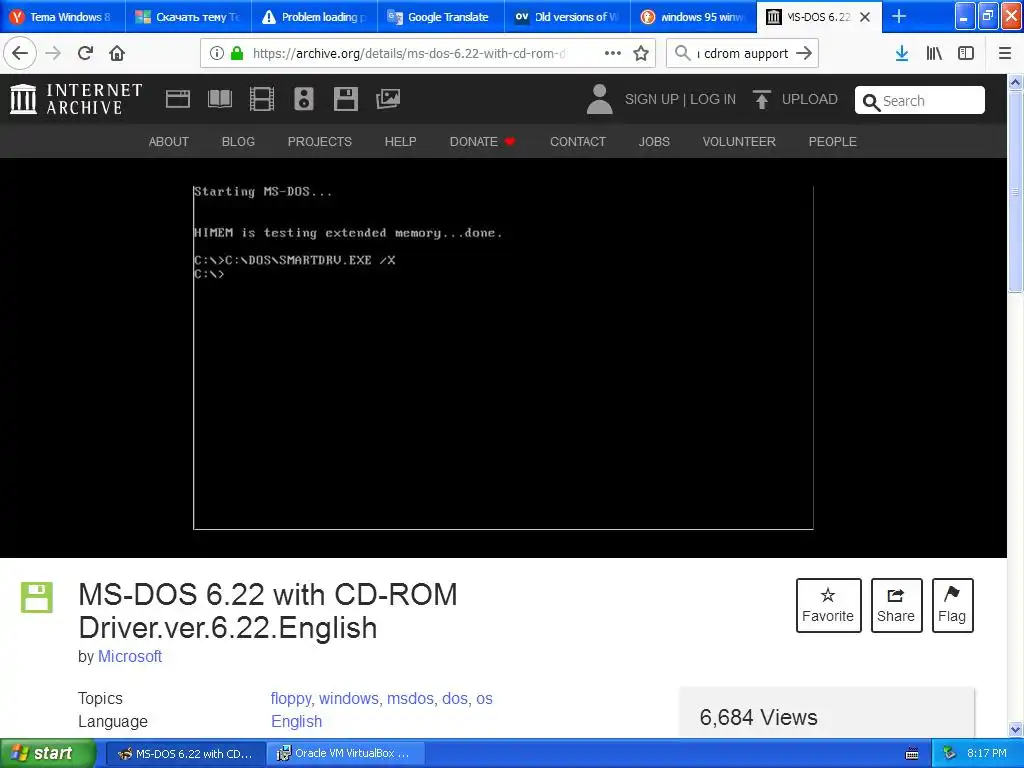Open the HELP navigation item
Viewport: 1024px width, 768px height.
(400, 142)
